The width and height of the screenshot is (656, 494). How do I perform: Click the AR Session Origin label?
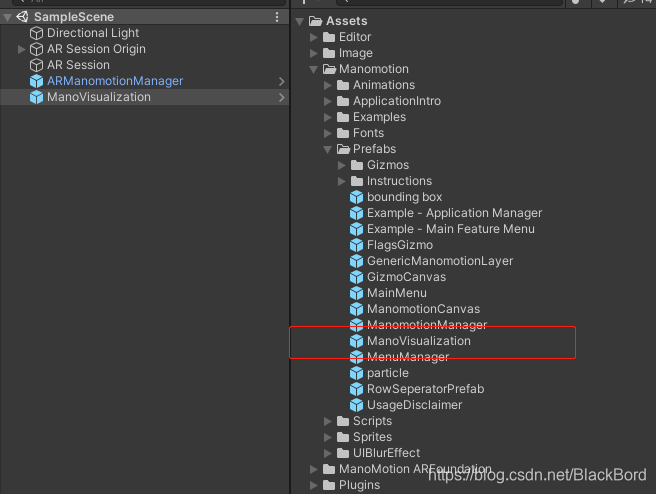tap(96, 49)
